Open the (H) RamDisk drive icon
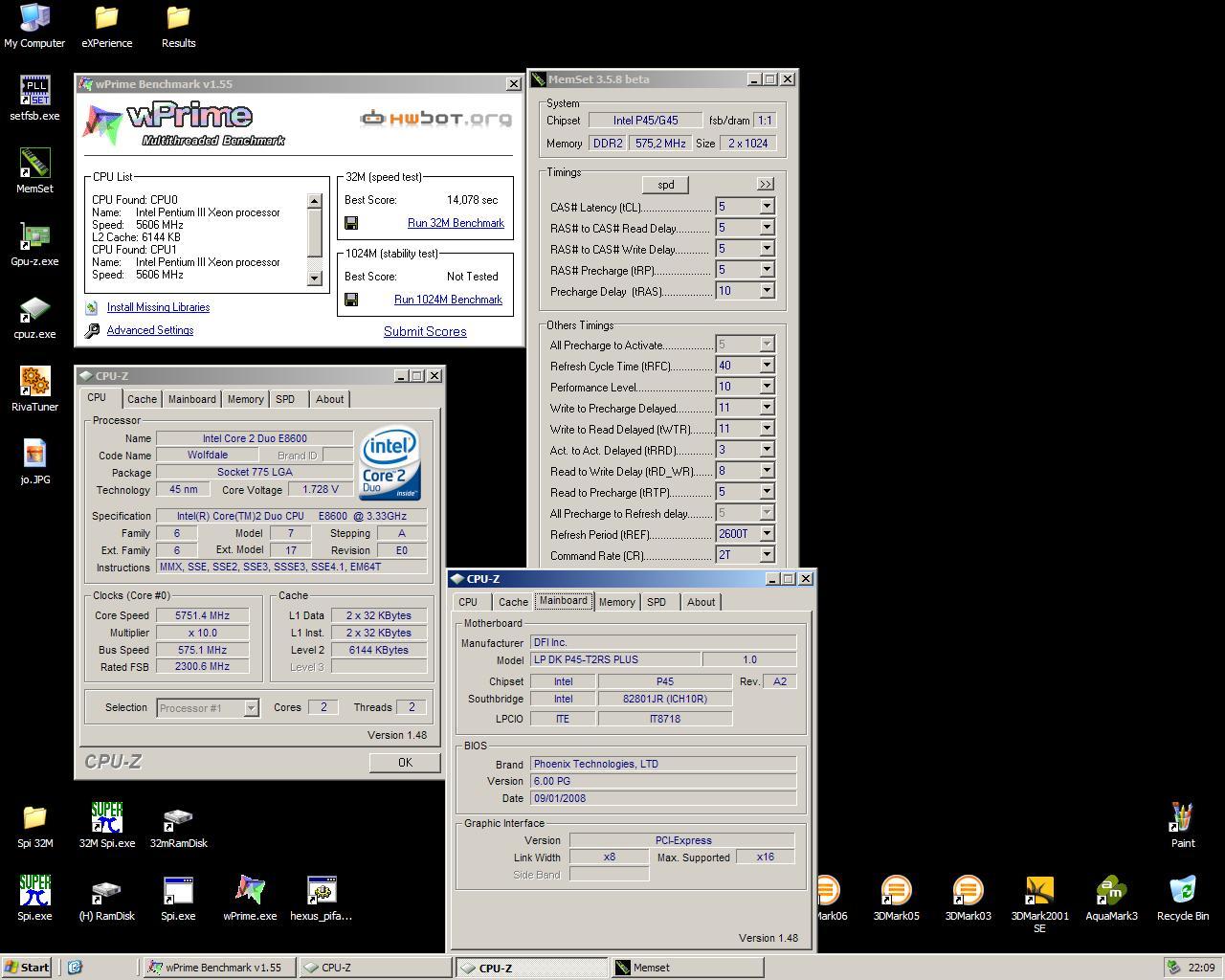 (106, 899)
